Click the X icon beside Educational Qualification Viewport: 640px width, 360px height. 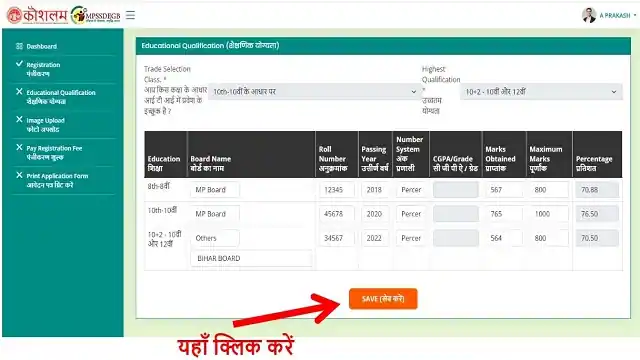tap(19, 91)
